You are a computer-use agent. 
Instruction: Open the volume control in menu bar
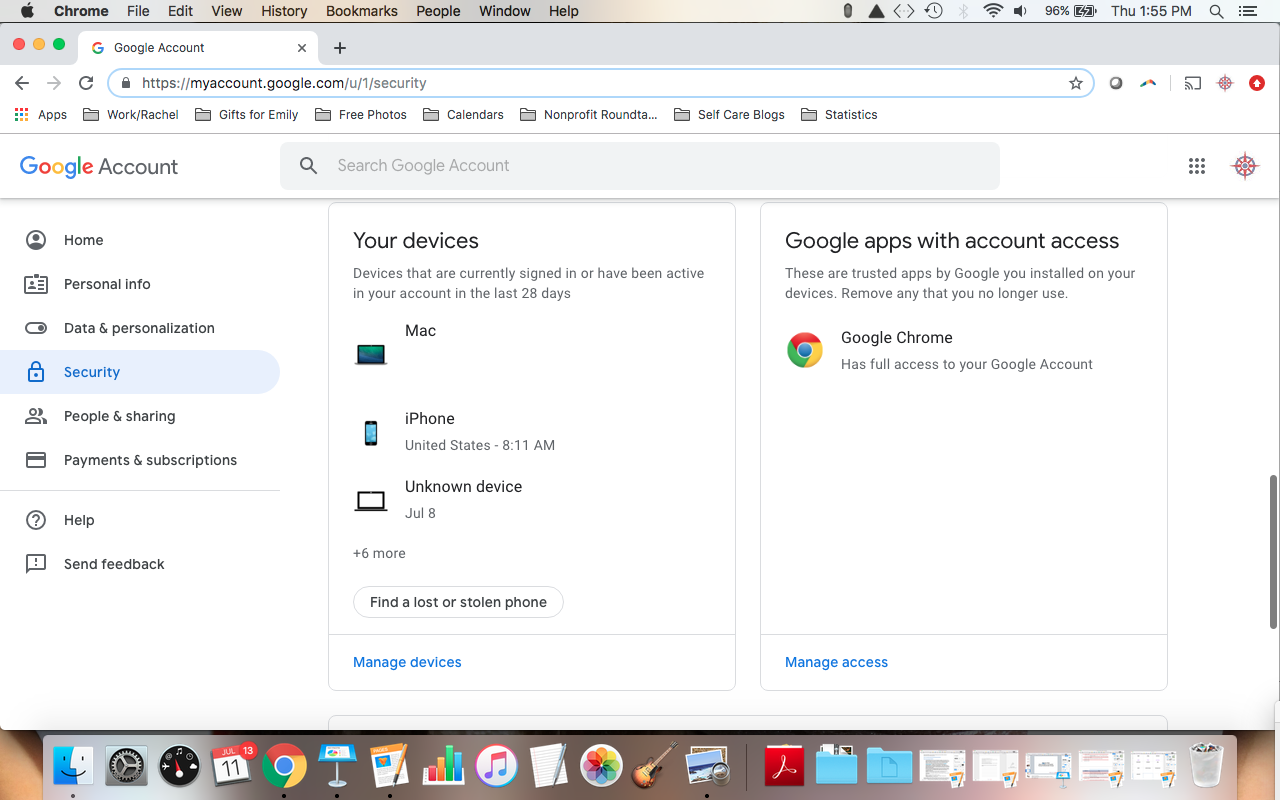1020,11
